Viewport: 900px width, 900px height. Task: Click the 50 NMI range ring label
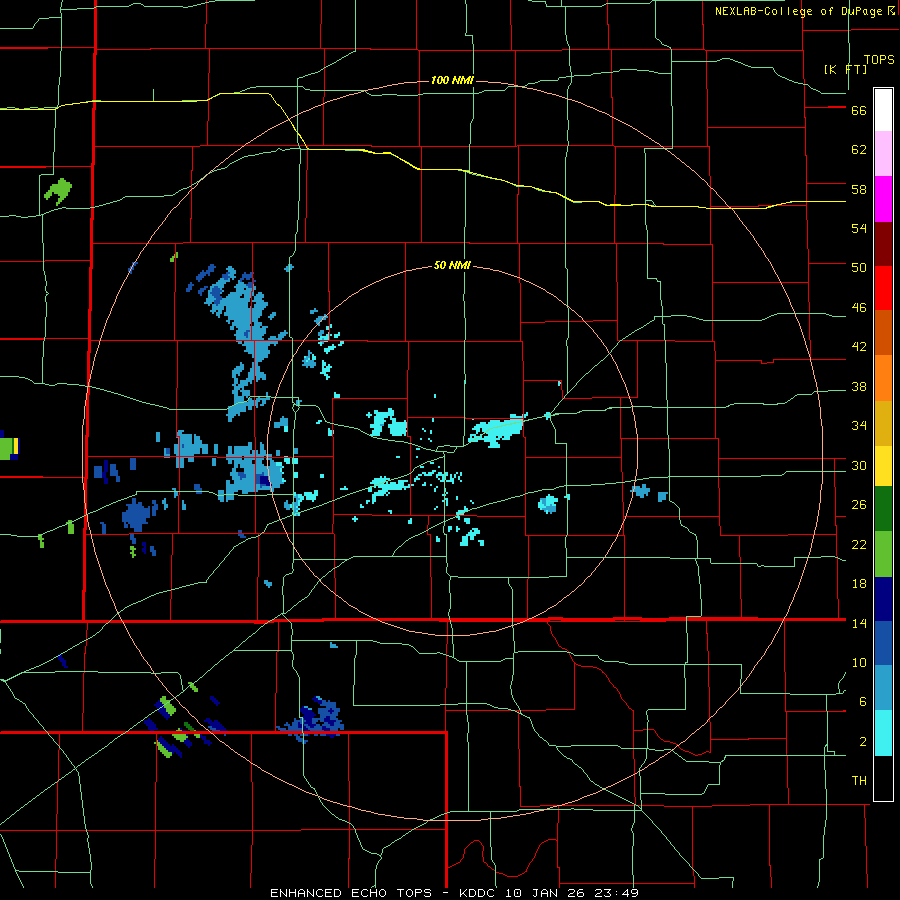(452, 265)
